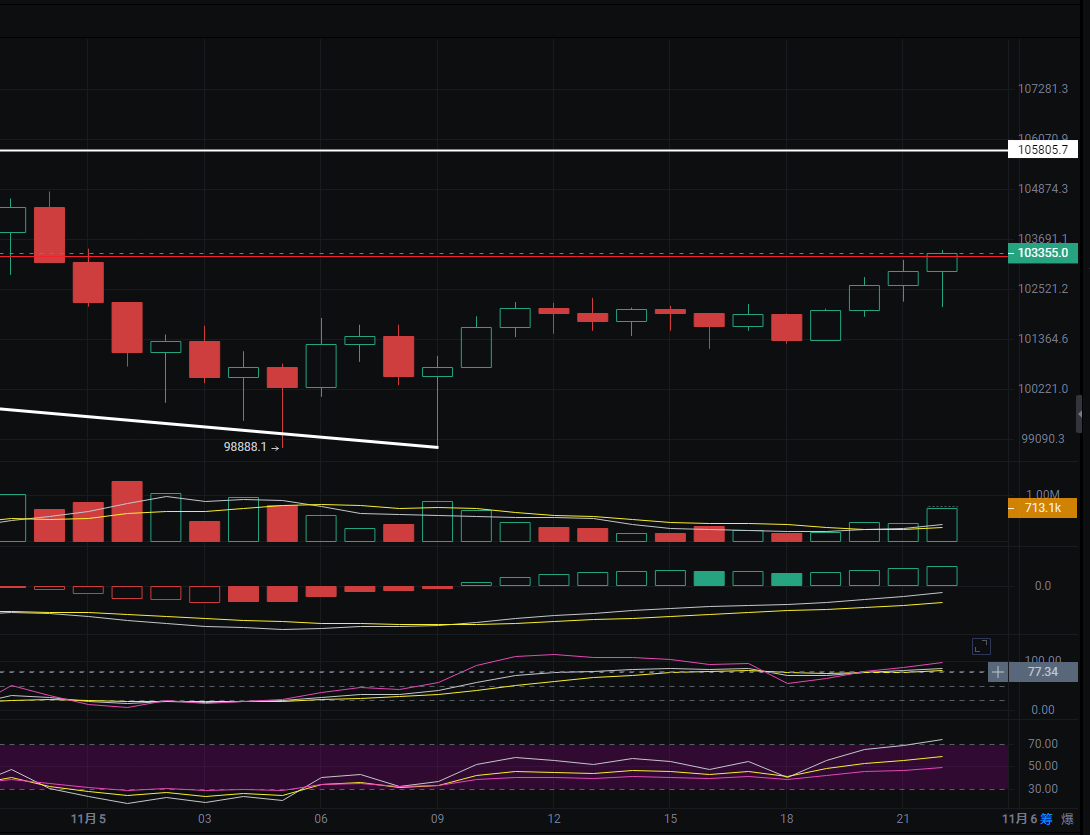Click the green 103355.0 current price tag
This screenshot has height=835, width=1090.
coord(1043,254)
